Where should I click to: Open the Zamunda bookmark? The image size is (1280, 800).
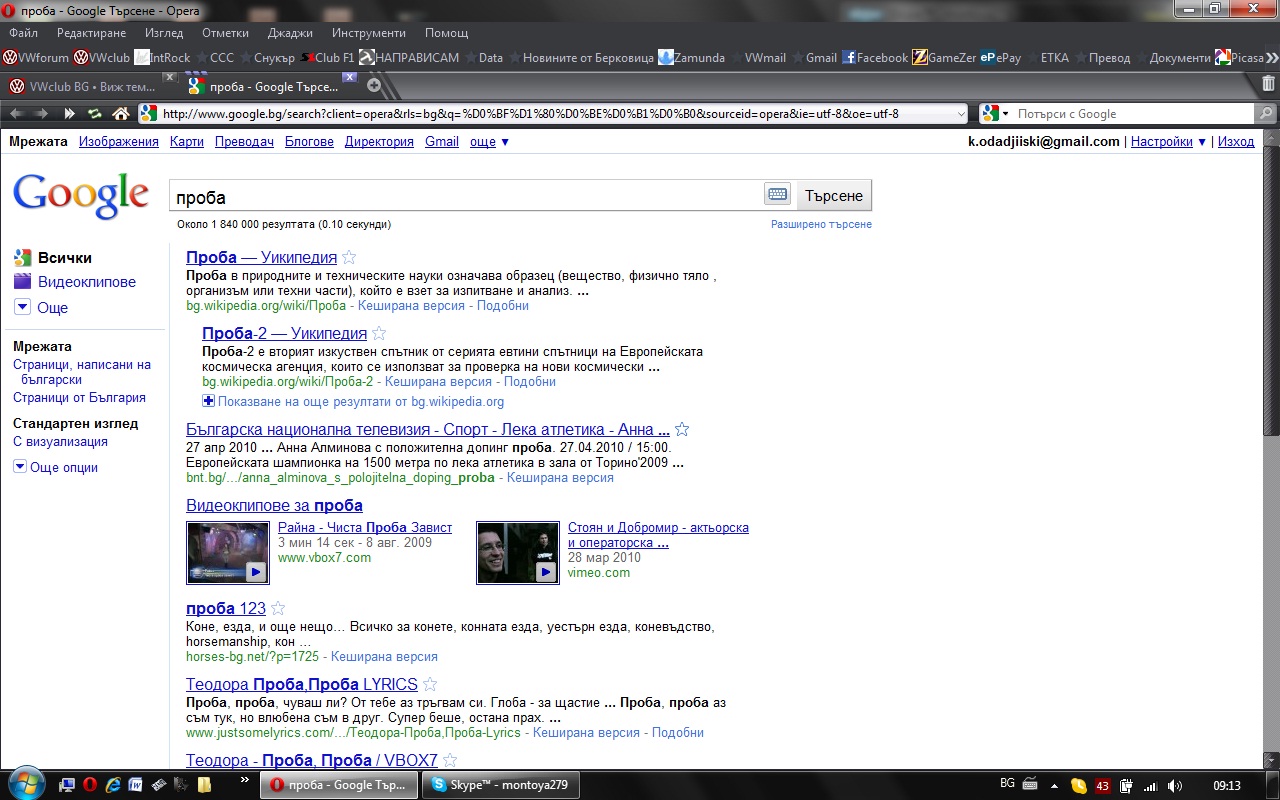tap(690, 58)
